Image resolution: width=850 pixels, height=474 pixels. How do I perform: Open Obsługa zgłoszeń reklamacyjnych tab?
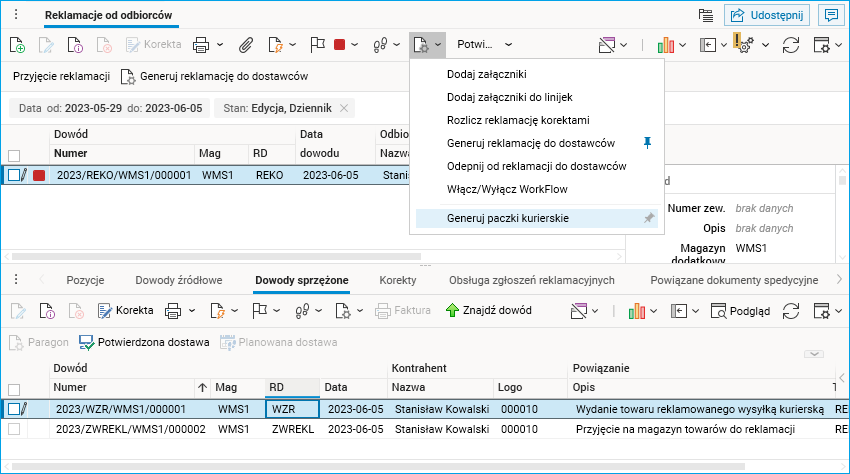click(x=532, y=280)
